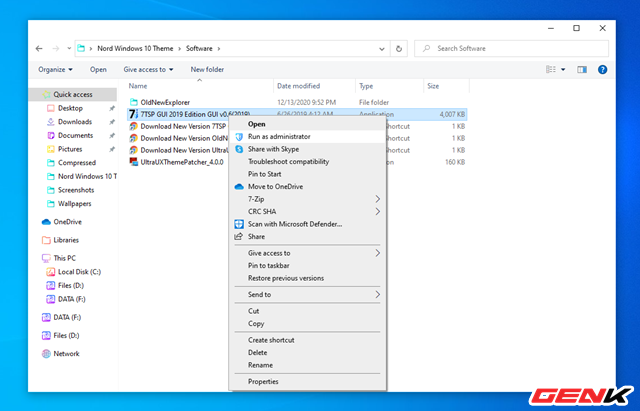Image resolution: width=640 pixels, height=411 pixels.
Task: Select the Compressed folder in sidebar
Action: tap(77, 162)
